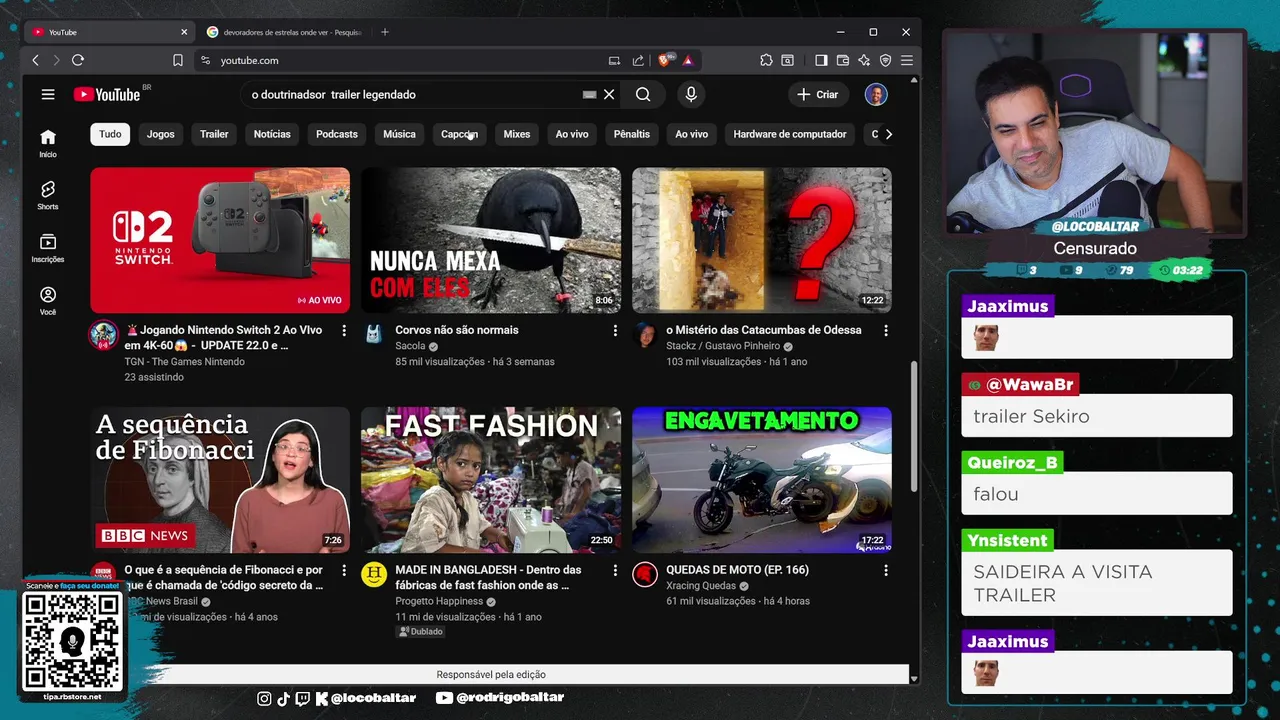Select the Jogos filter chip
Screen dimensions: 1280x720
point(161,134)
